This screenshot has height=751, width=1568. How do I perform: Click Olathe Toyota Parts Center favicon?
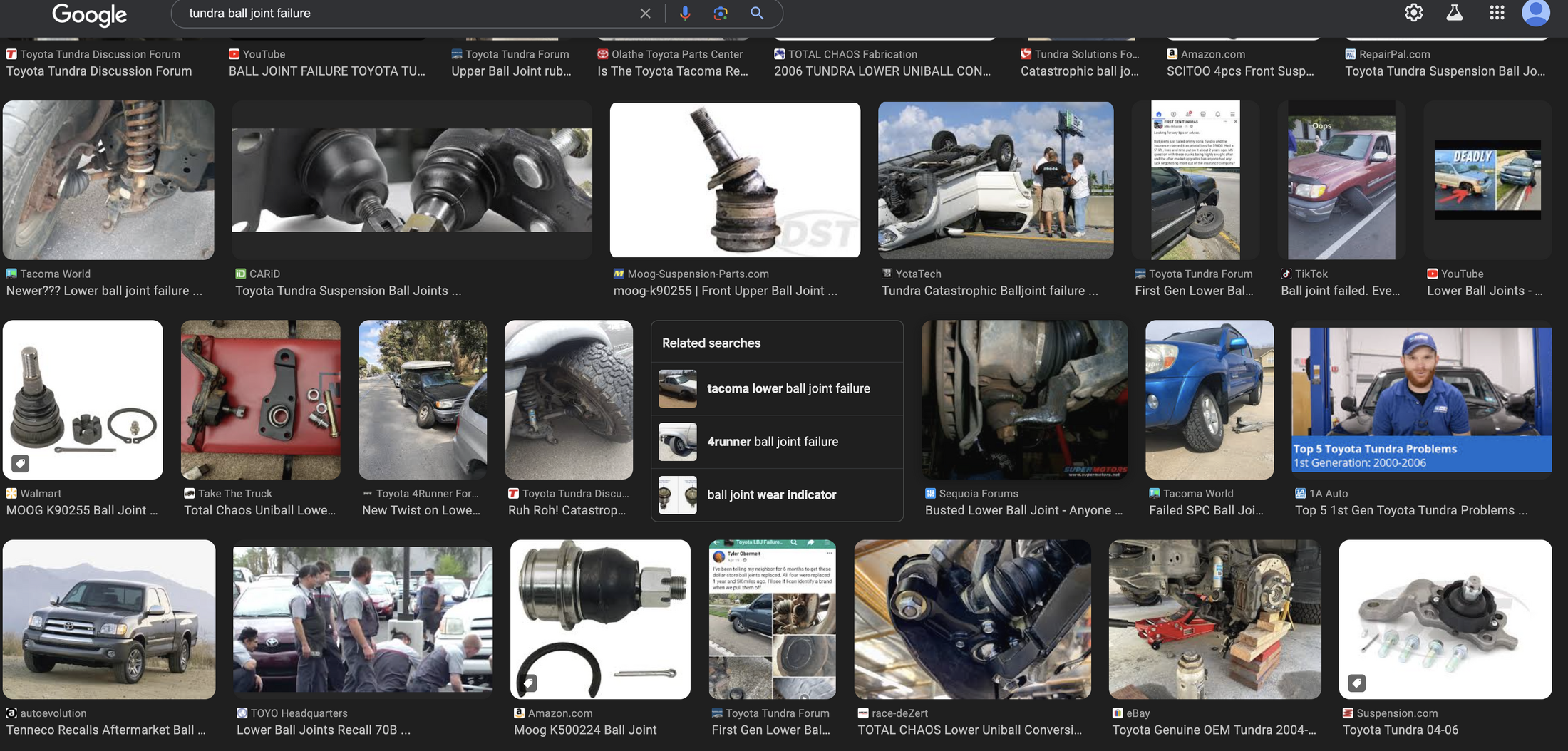coord(603,54)
